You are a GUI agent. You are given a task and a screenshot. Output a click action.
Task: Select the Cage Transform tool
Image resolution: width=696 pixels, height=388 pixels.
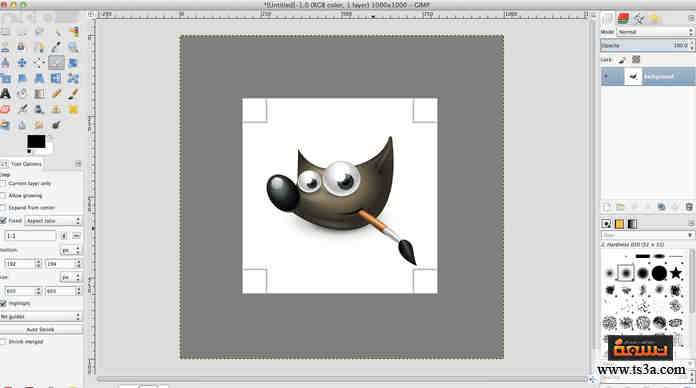coord(73,79)
